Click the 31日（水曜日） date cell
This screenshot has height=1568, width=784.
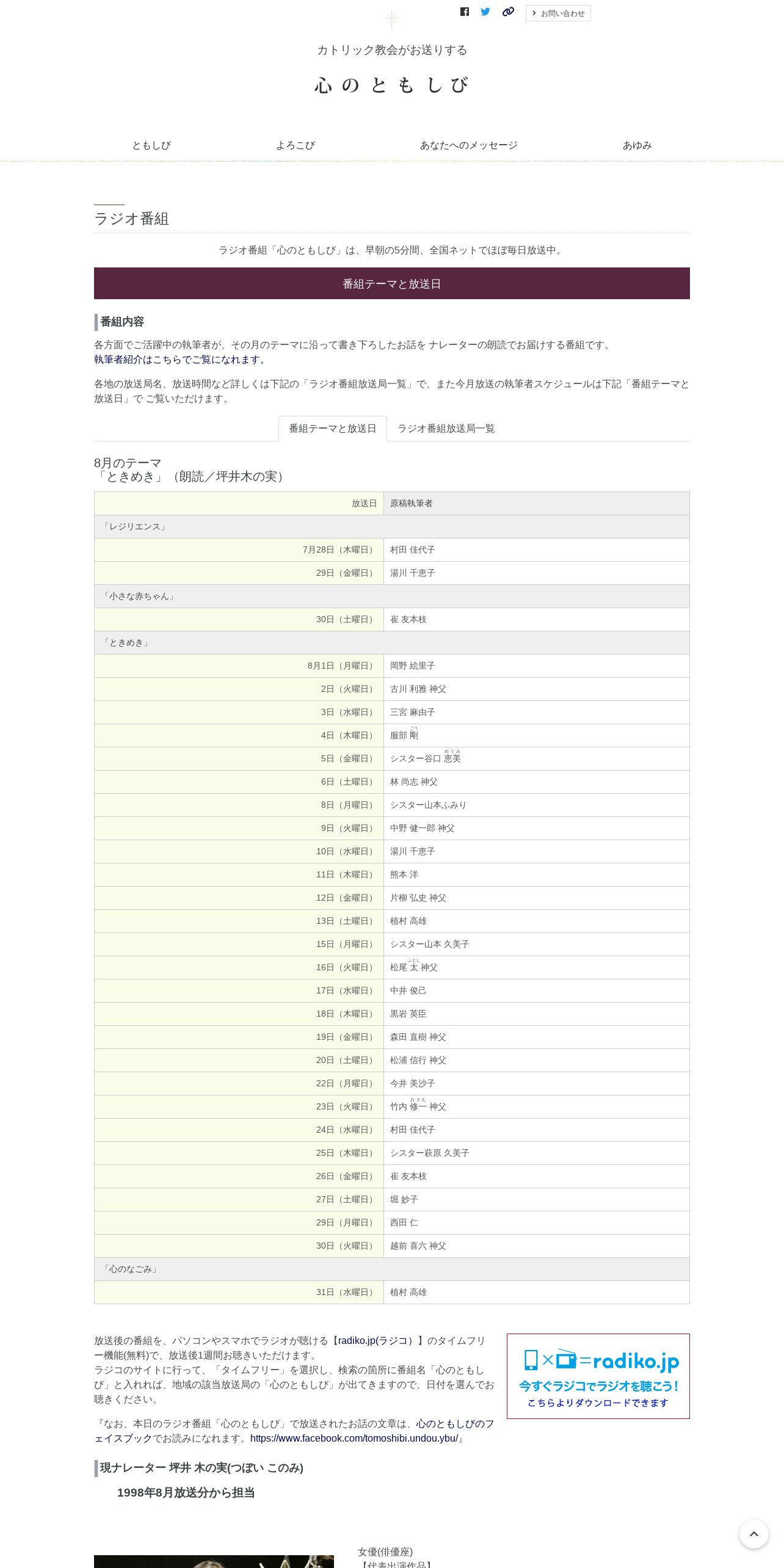tap(239, 1293)
